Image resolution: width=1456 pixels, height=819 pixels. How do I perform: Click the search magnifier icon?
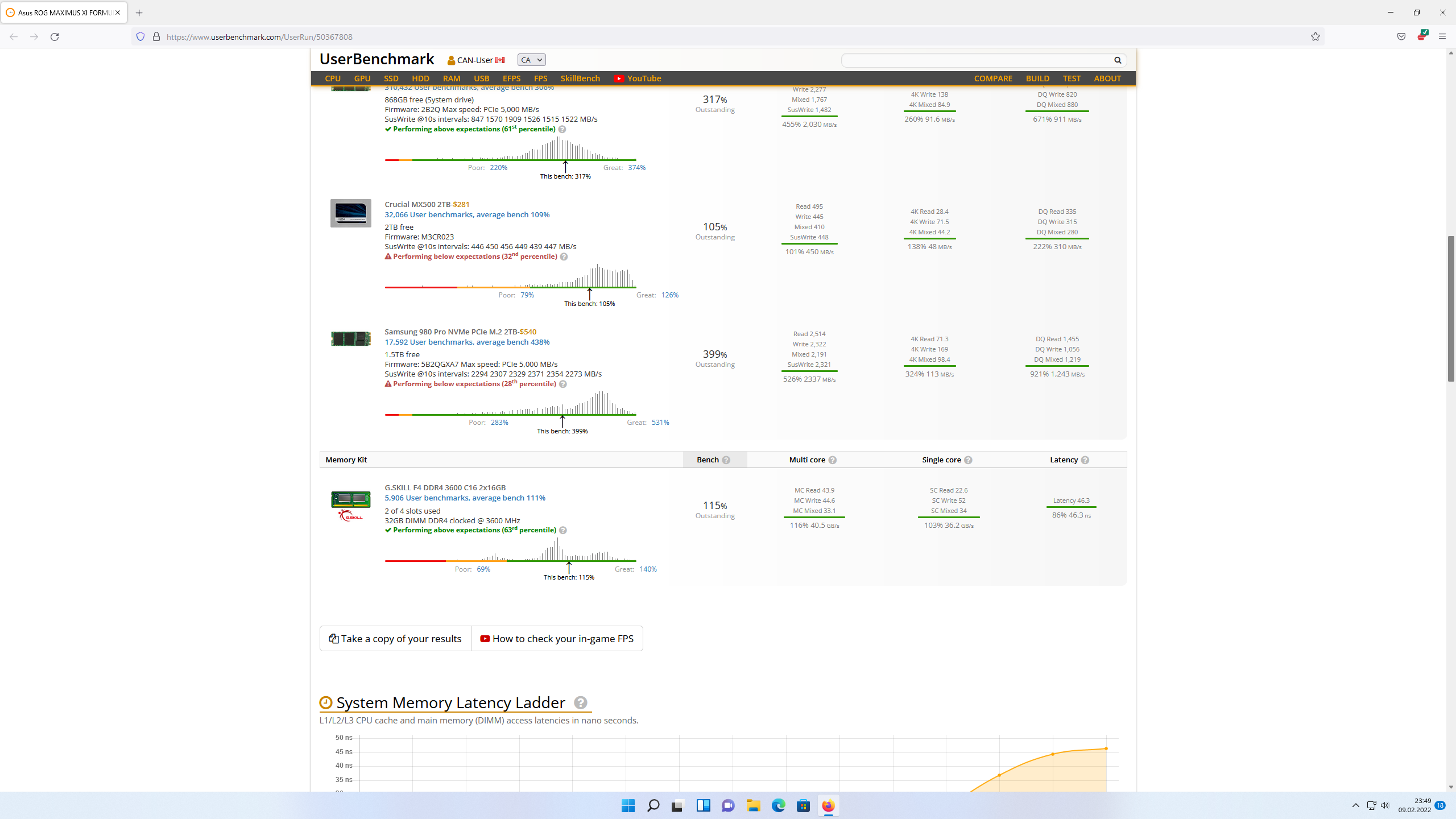pos(1117,60)
